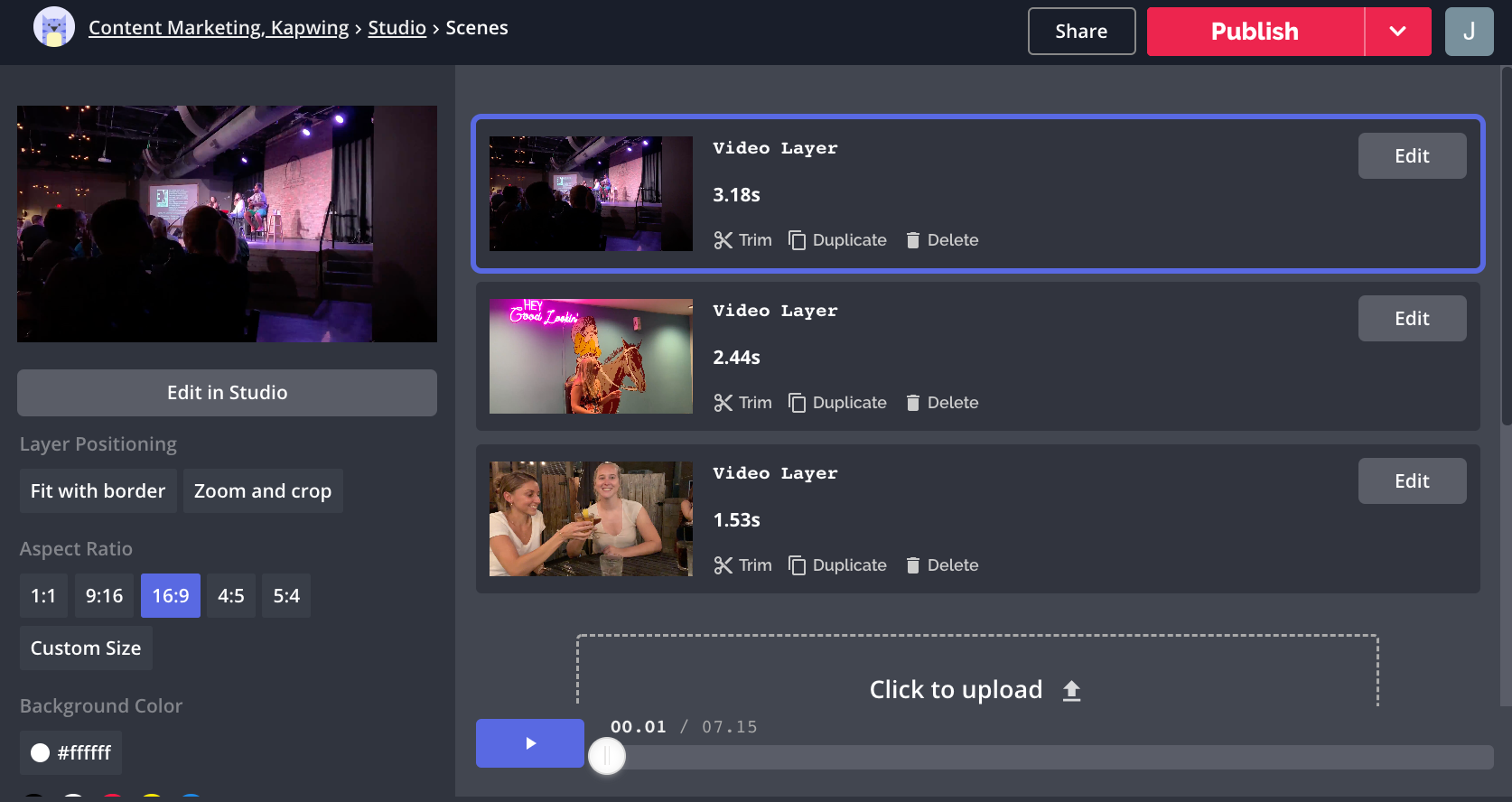The width and height of the screenshot is (1512, 802).
Task: Select the 1:1 aspect ratio
Action: 43,596
